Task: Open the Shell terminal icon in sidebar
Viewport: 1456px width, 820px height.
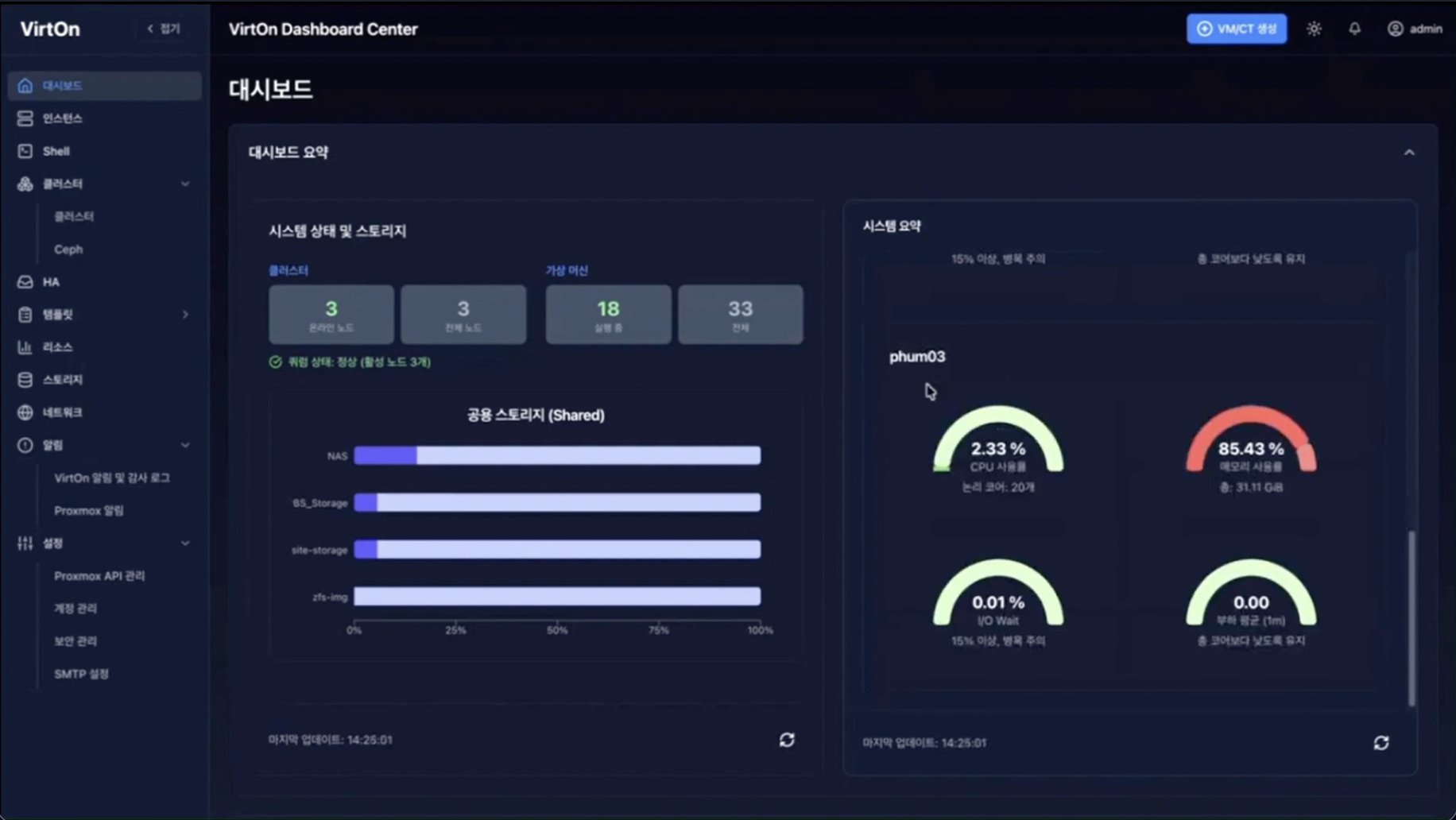Action: 25,151
